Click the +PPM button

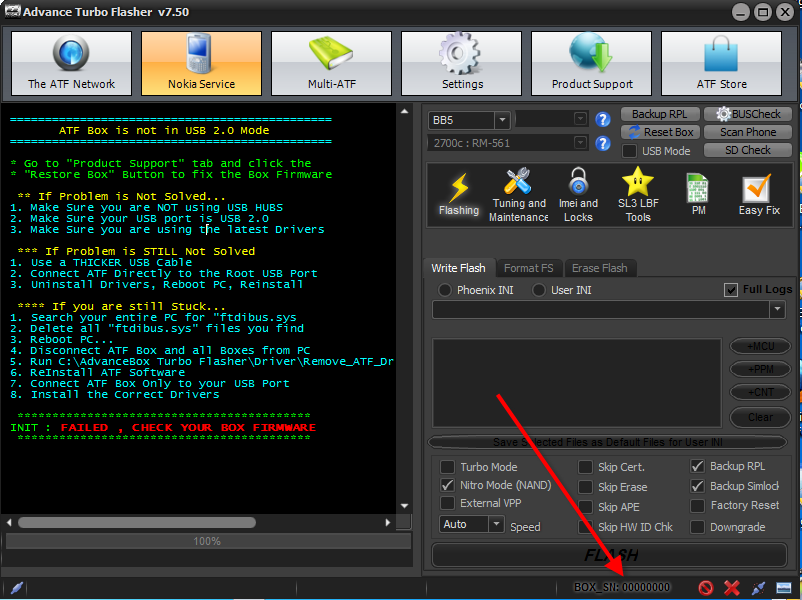761,369
